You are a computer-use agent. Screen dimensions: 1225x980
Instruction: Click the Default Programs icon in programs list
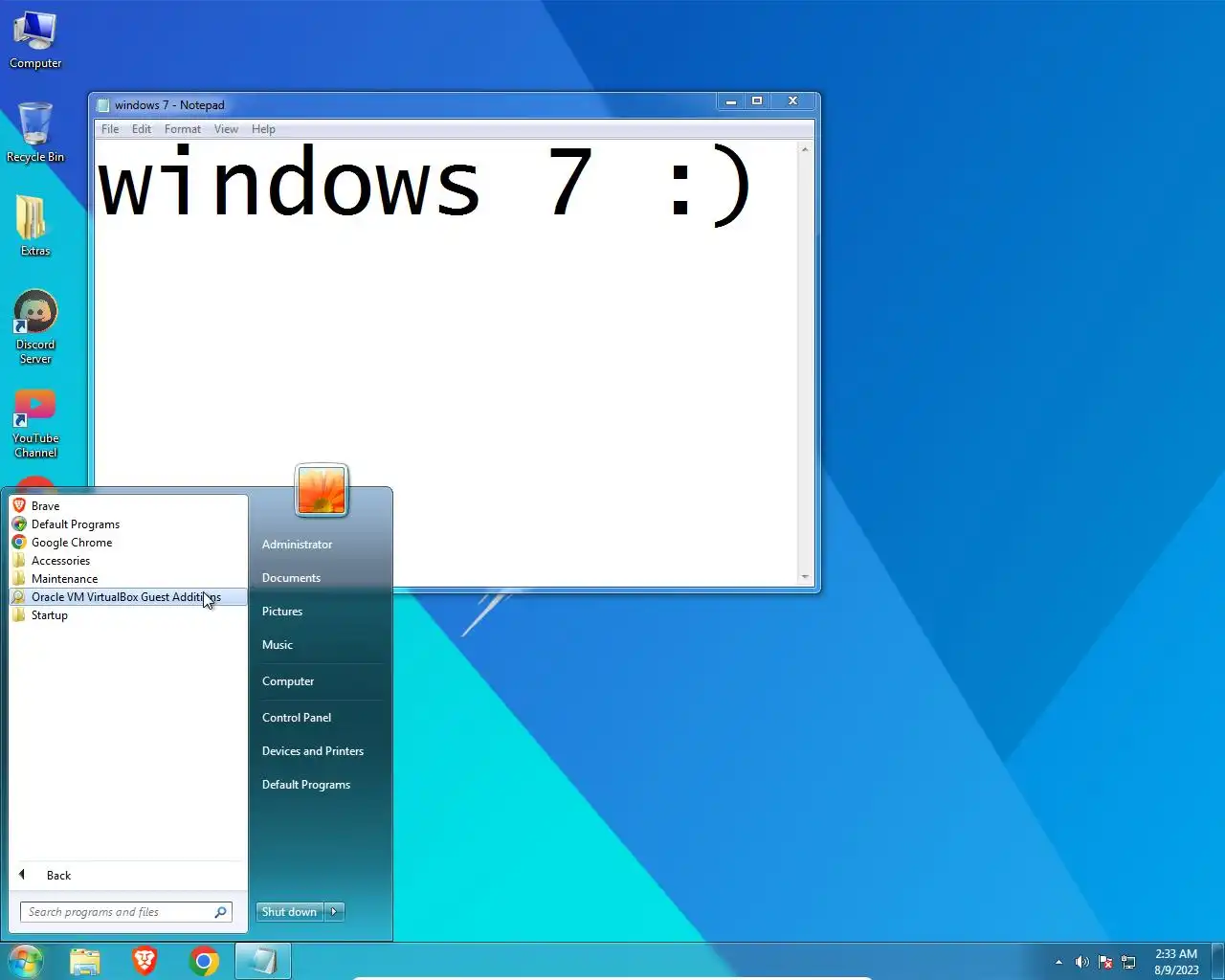19,523
